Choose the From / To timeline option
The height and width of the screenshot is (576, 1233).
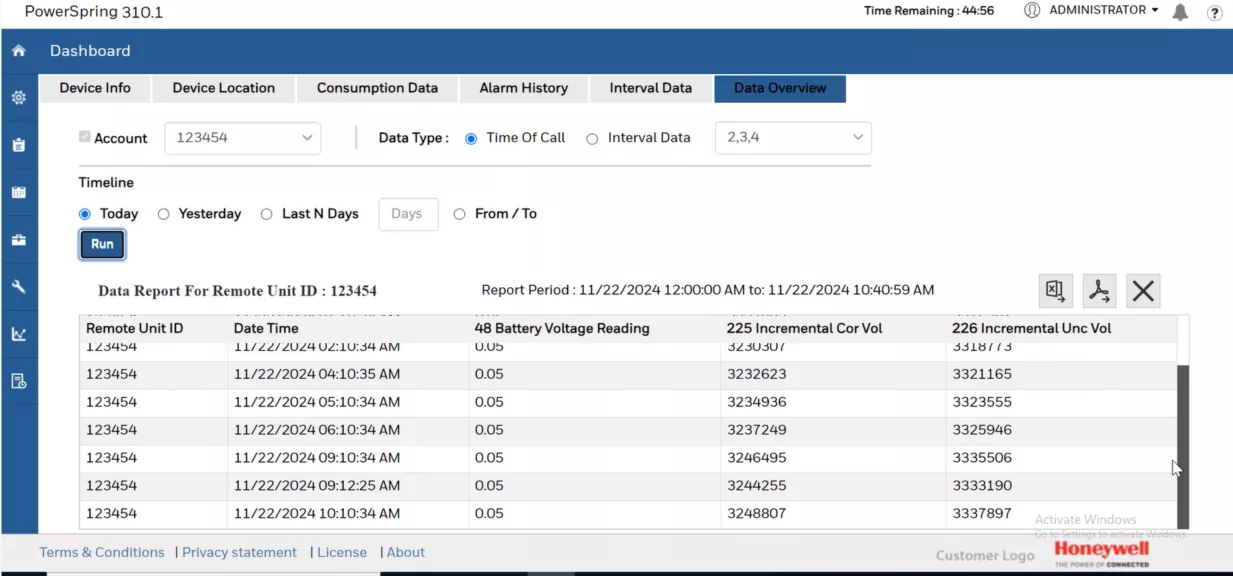(460, 214)
